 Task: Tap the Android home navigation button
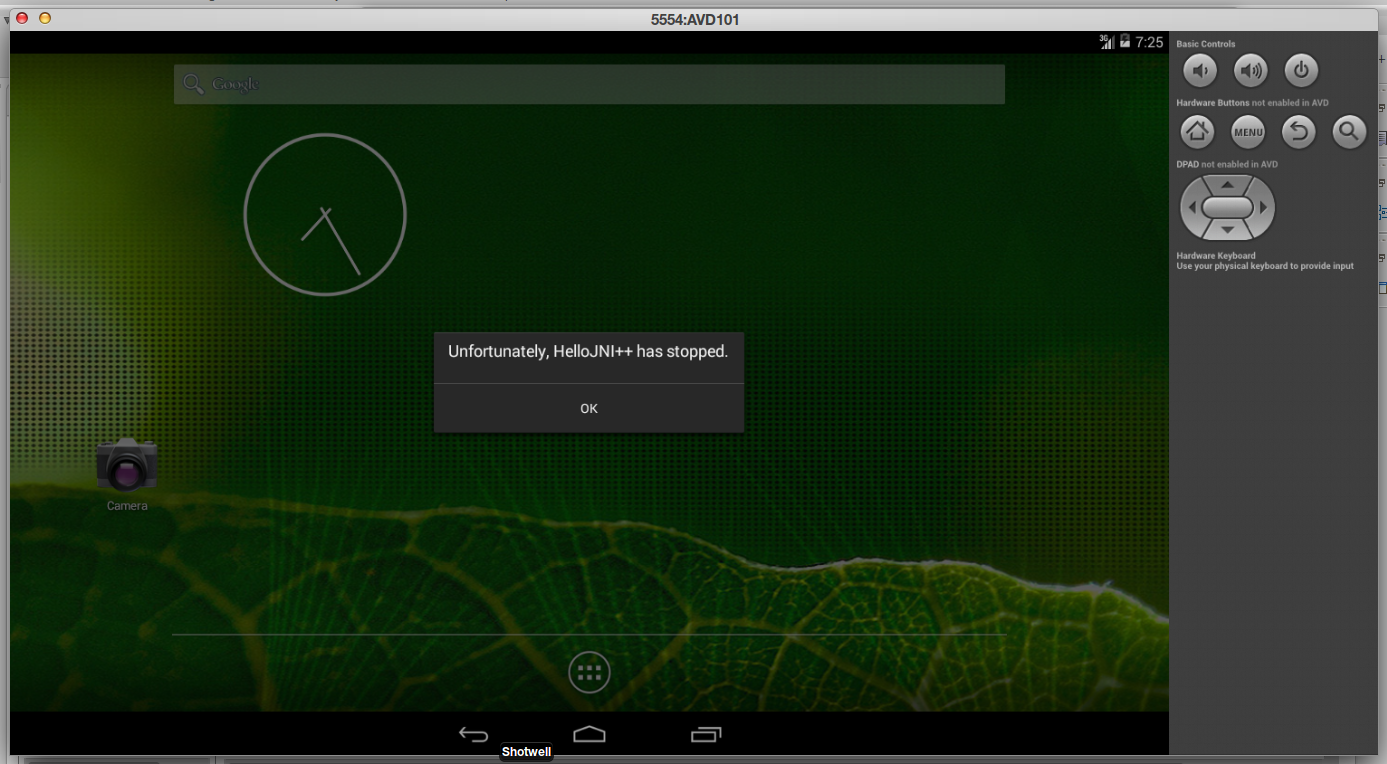[589, 734]
